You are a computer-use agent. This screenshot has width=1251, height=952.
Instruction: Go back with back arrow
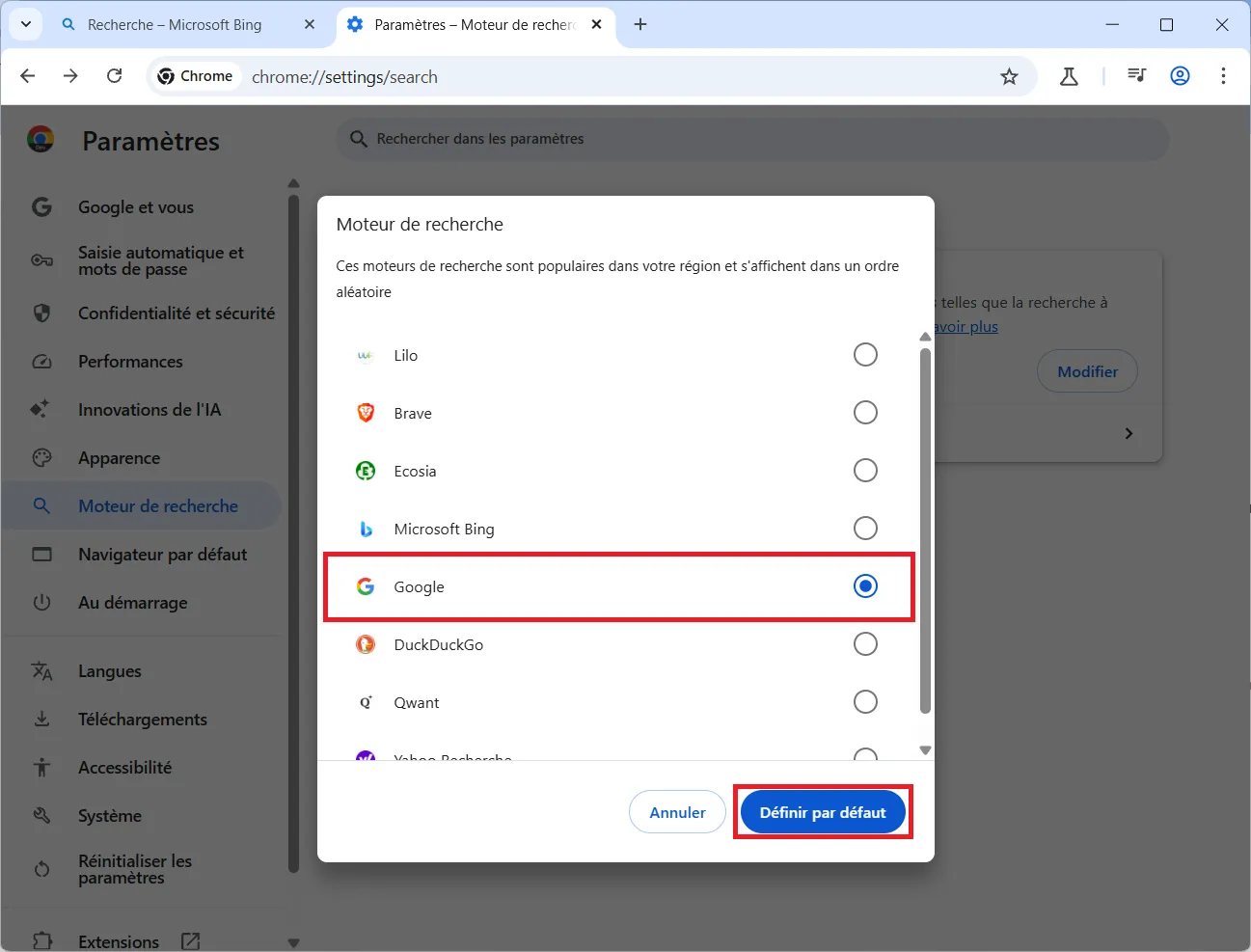[x=27, y=75]
